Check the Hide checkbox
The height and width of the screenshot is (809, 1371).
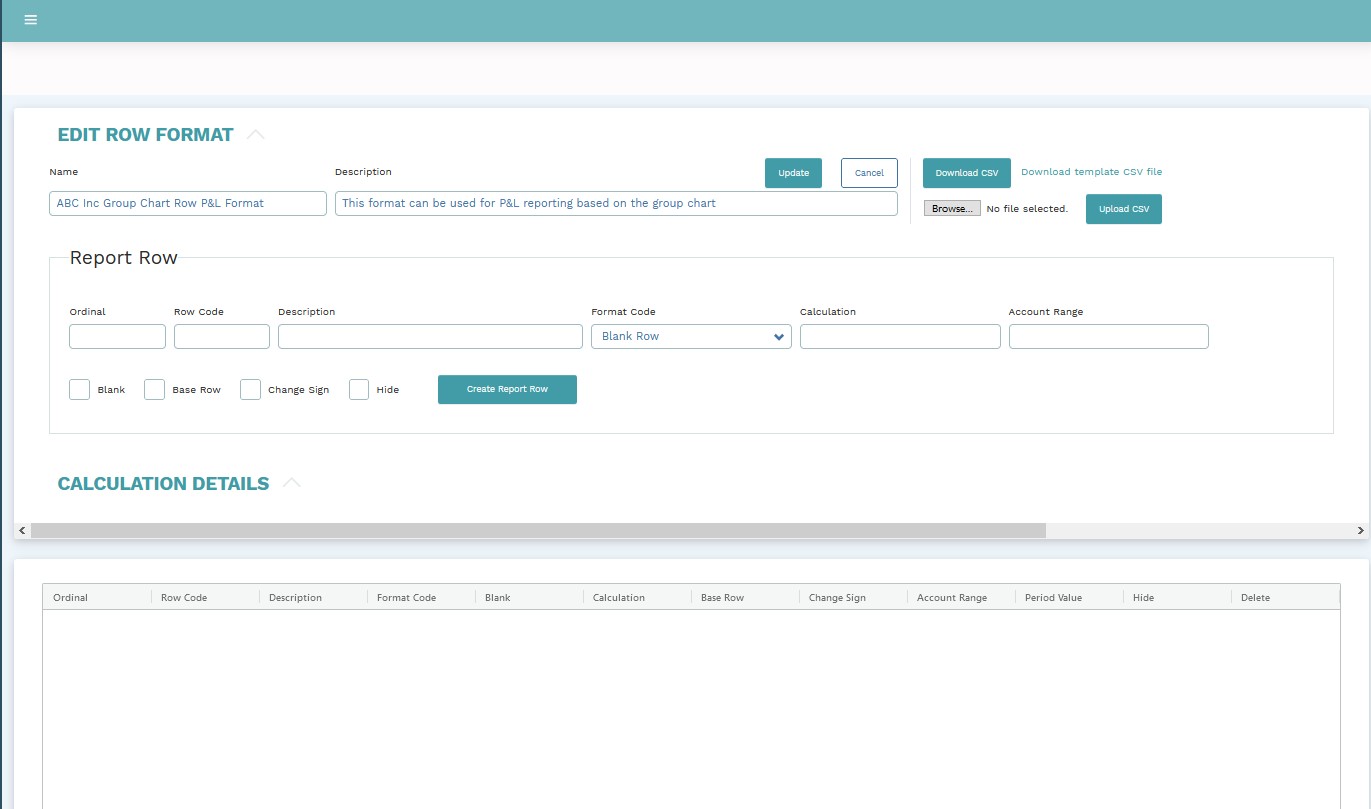(359, 390)
